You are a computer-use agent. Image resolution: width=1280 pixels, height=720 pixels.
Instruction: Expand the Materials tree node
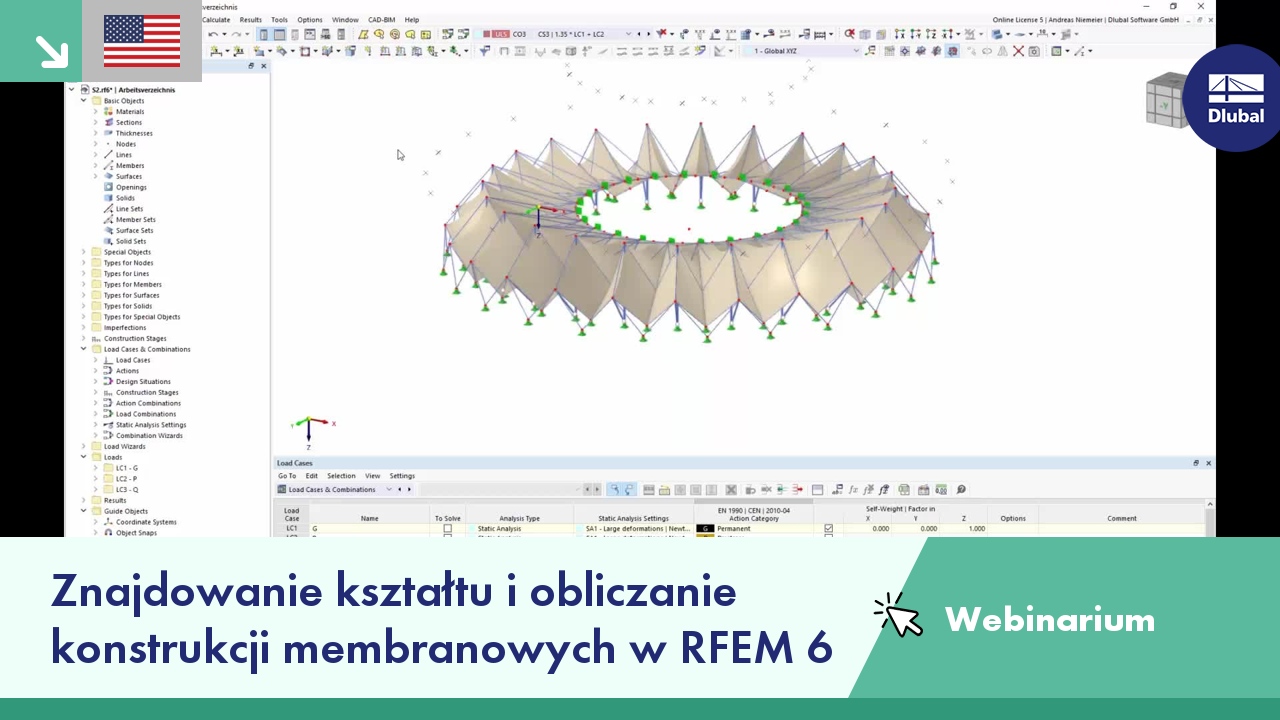[x=96, y=112]
